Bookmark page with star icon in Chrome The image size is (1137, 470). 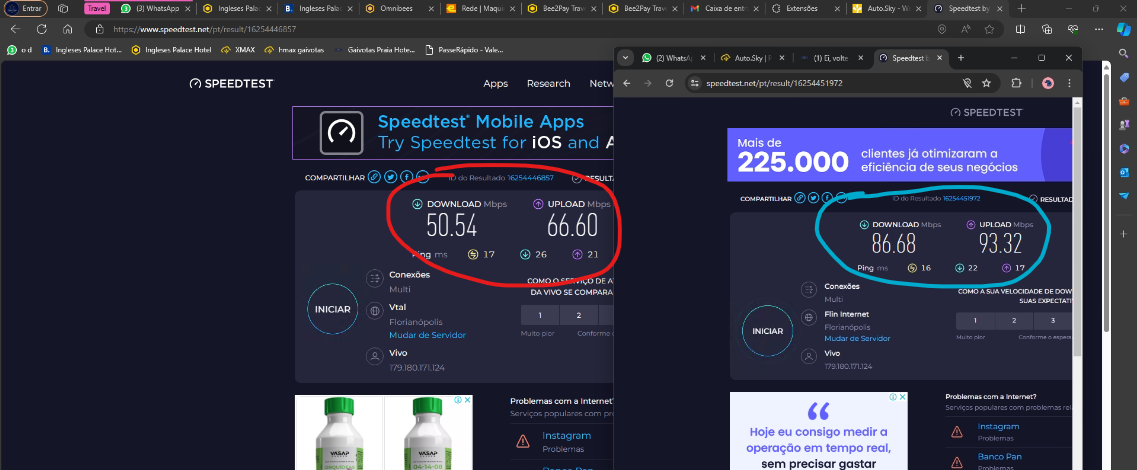987,83
